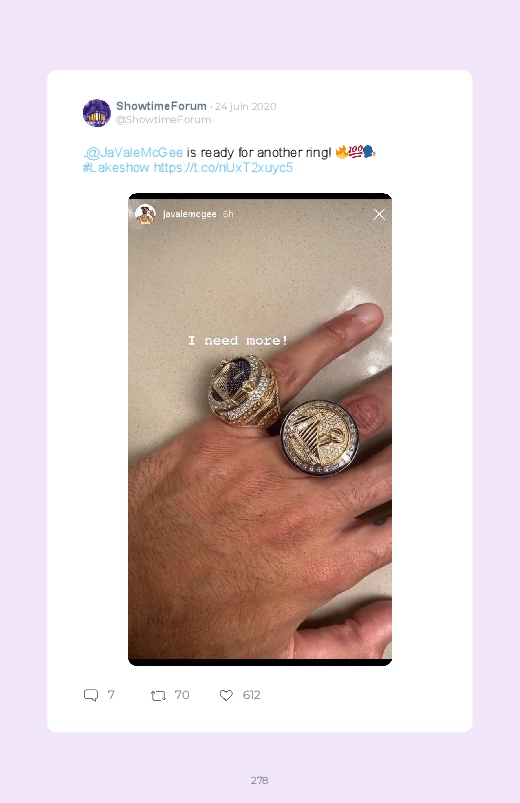Click the ShowtimeForum display name
Image resolution: width=520 pixels, height=803 pixels.
coord(161,106)
